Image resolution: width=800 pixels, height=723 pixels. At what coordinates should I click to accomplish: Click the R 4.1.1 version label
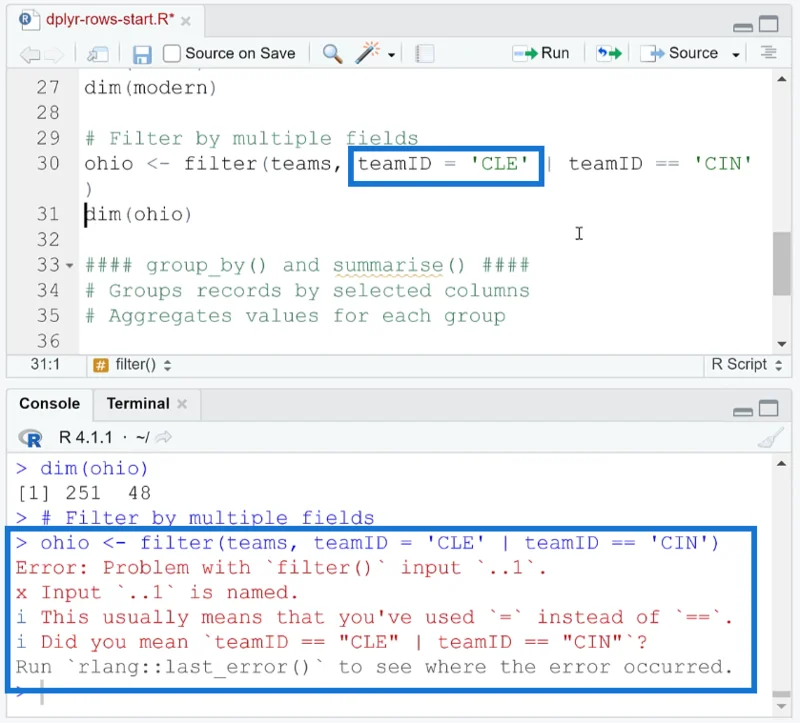click(x=85, y=437)
